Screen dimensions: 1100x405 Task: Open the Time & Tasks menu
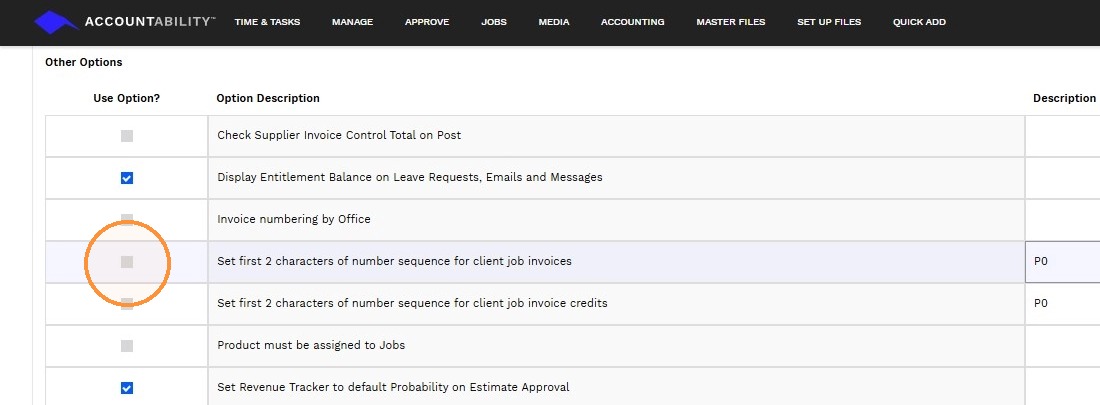267,22
